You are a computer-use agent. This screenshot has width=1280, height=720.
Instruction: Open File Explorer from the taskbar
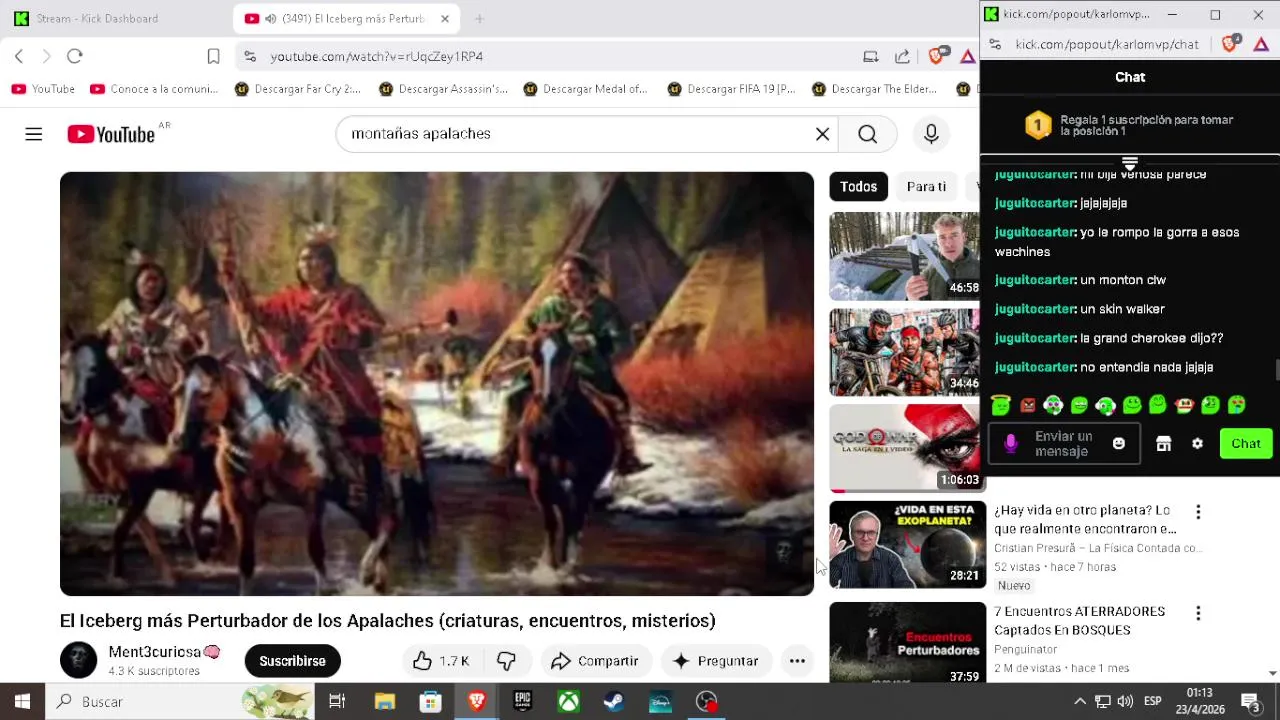(x=384, y=702)
